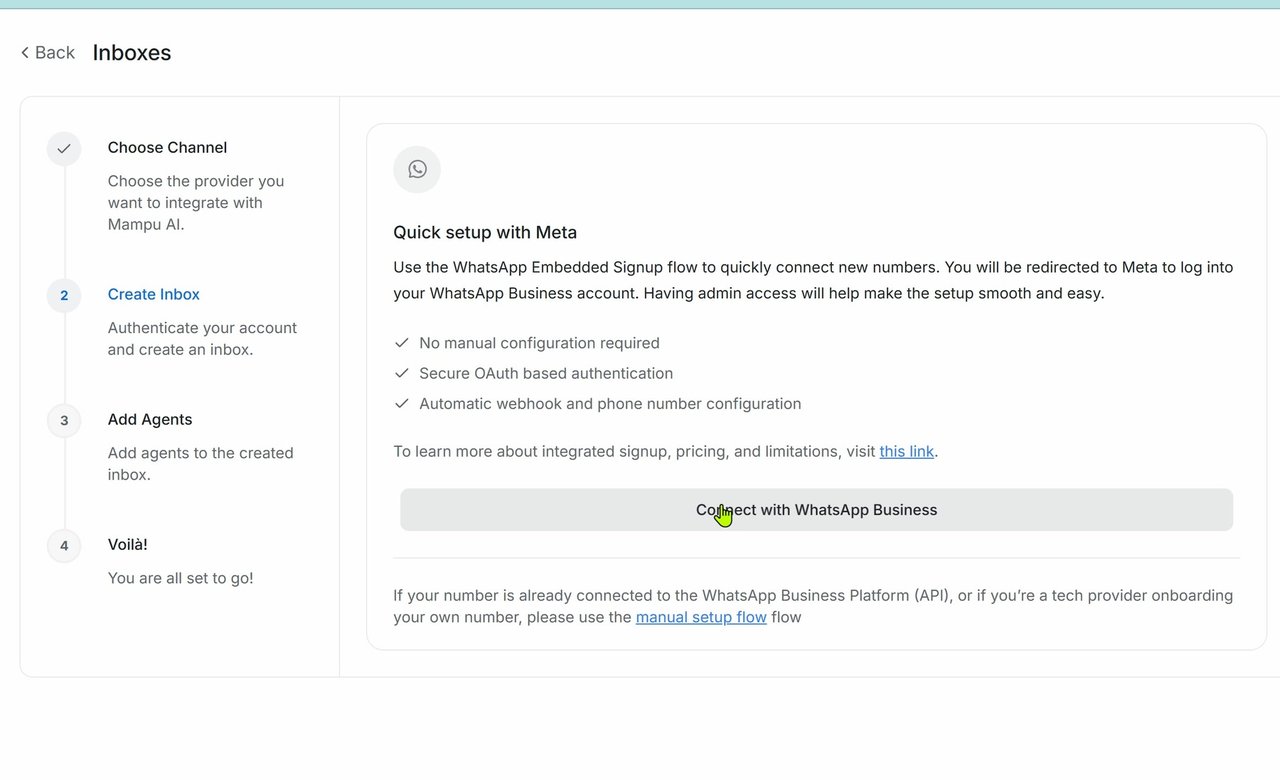Click the Back chevron arrow

tap(24, 52)
